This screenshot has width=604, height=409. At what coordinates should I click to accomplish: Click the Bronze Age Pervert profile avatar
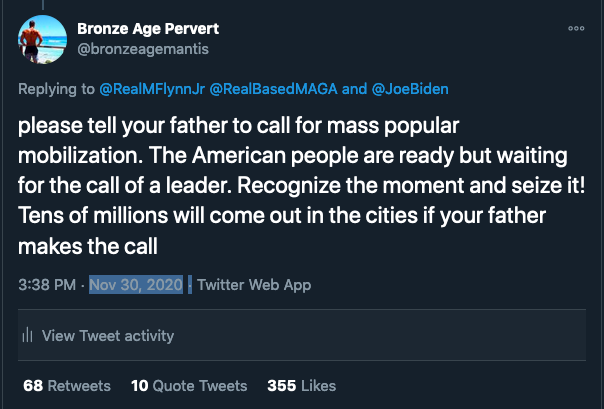click(x=42, y=39)
